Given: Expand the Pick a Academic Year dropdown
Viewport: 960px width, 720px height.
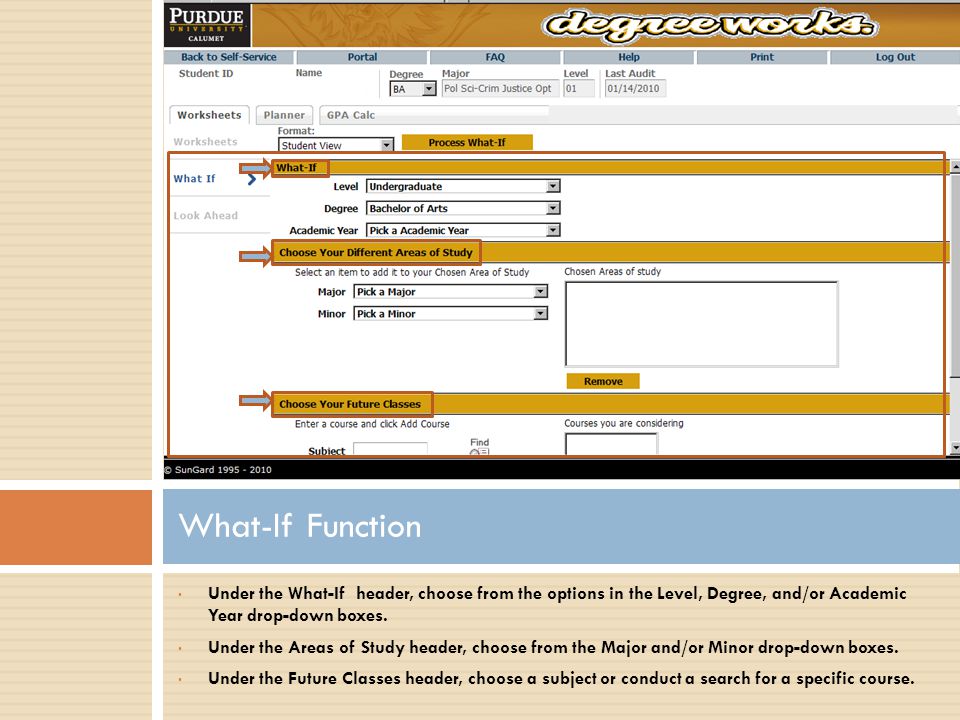Looking at the screenshot, I should click(x=463, y=230).
